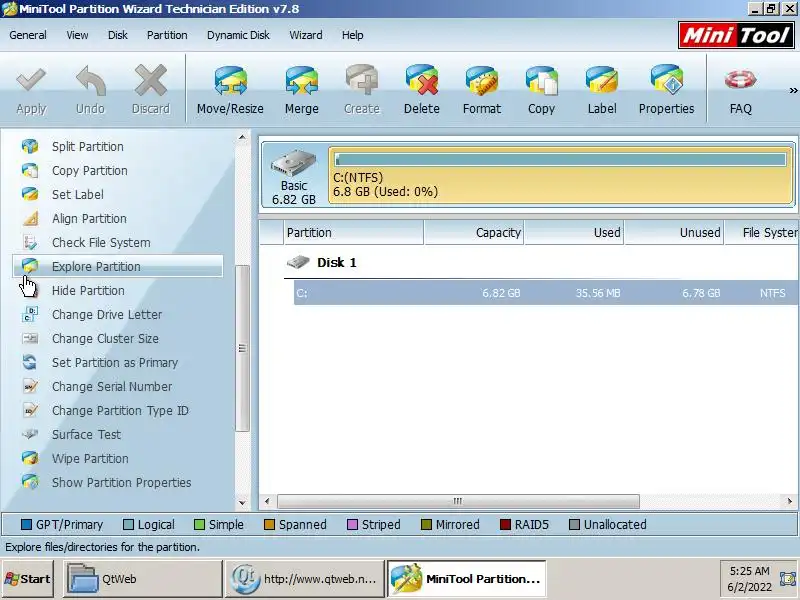Click the Change Drive Letter link
Image resolution: width=800 pixels, height=600 pixels.
107,314
